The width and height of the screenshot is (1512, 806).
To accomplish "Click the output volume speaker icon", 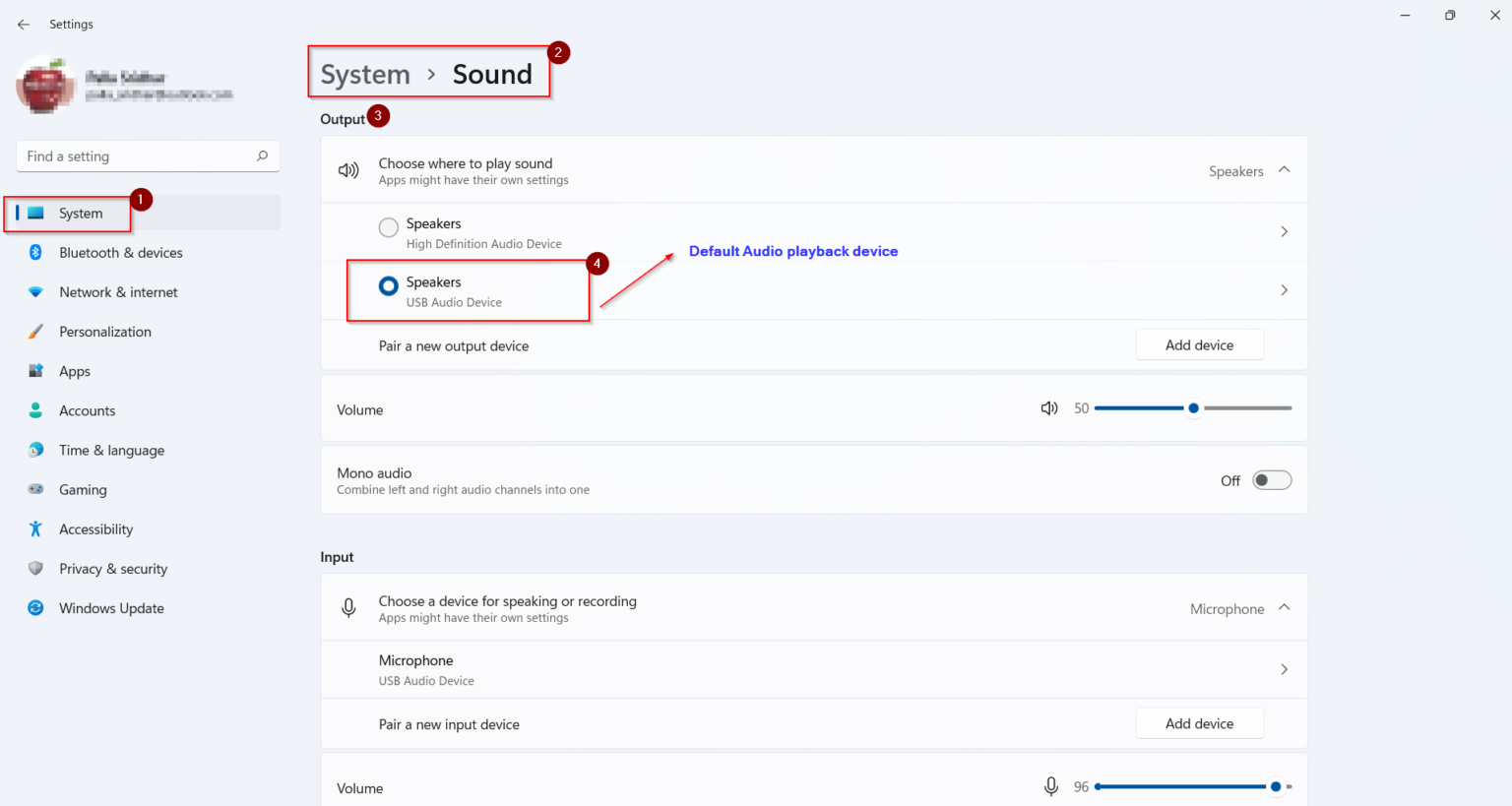I will click(x=1048, y=407).
